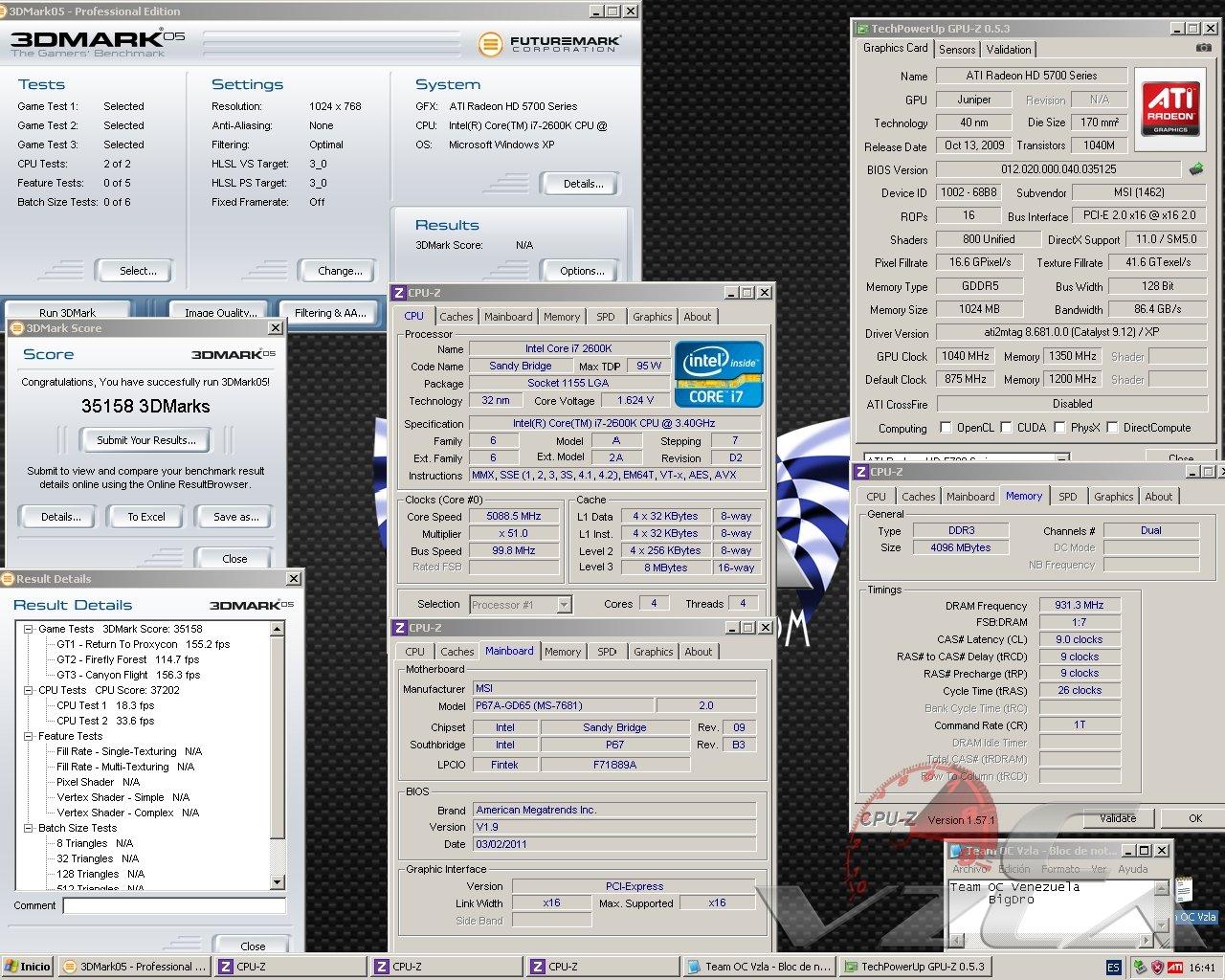Click the 3DMark Score dialog title icon

coord(17,328)
